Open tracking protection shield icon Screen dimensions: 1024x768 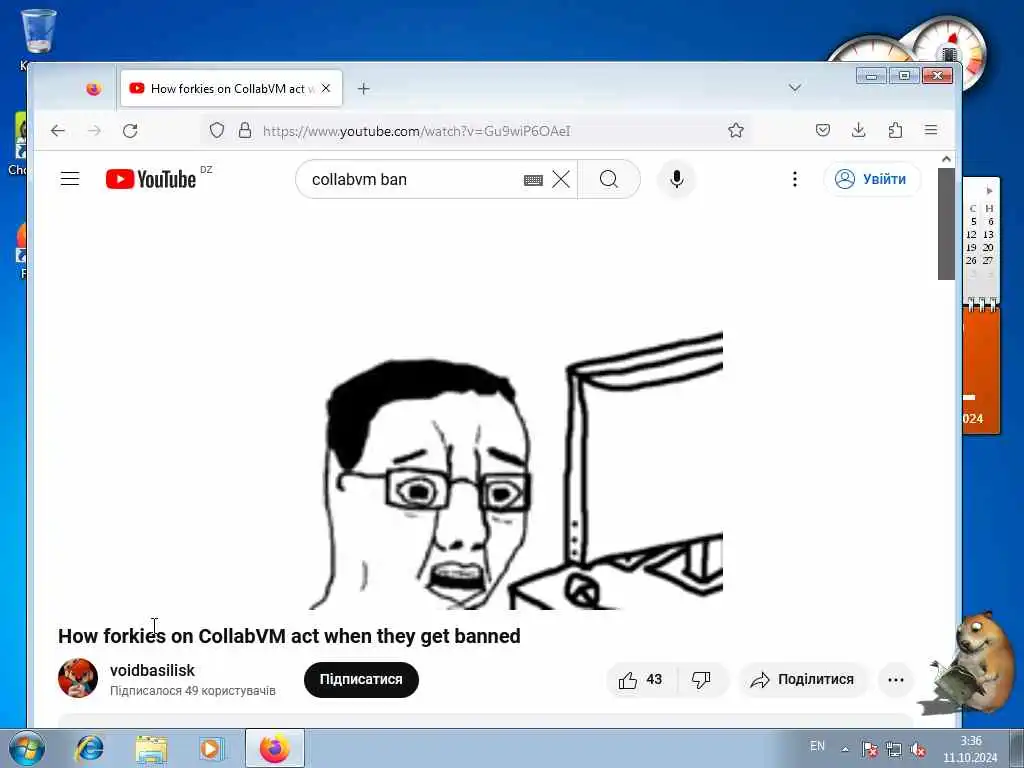coord(217,131)
